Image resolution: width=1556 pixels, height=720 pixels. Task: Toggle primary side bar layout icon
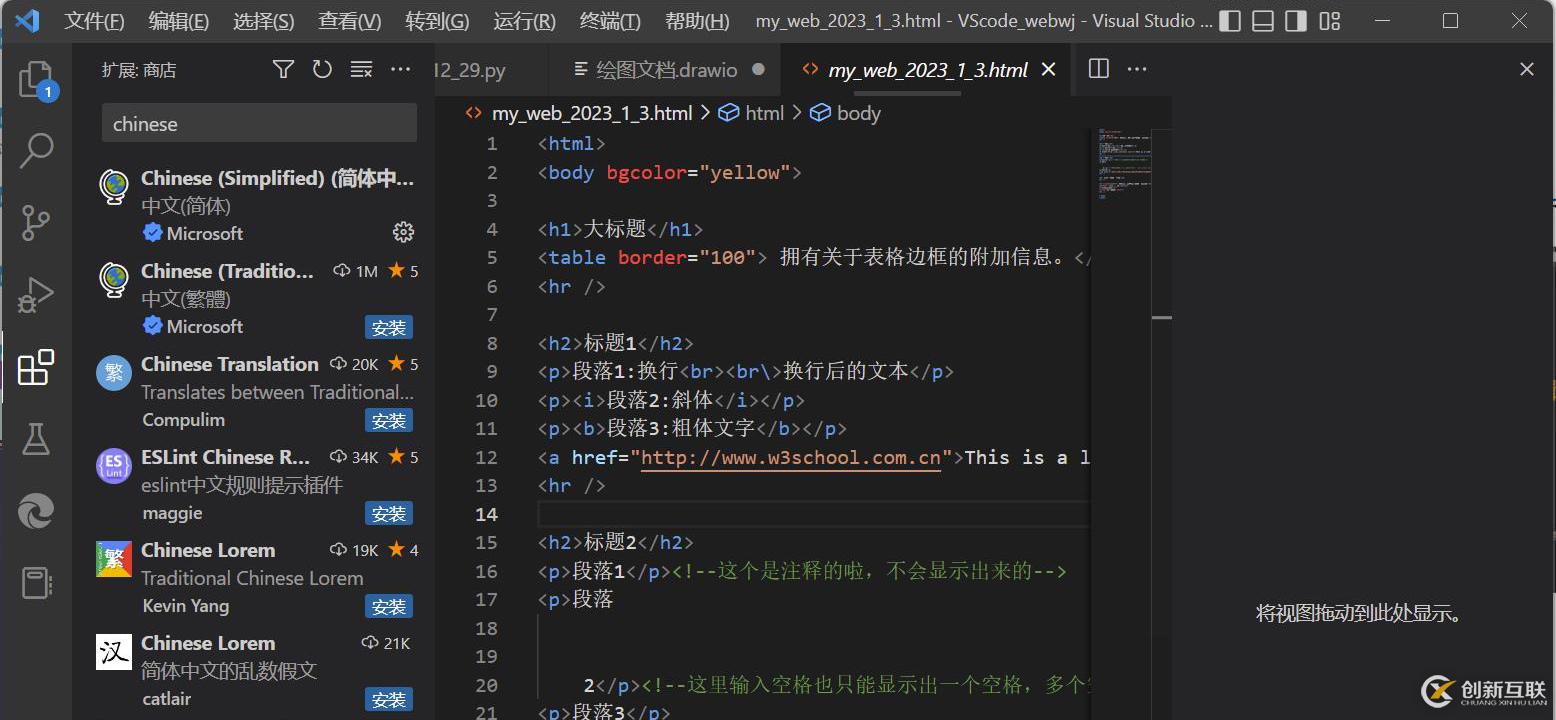1231,21
